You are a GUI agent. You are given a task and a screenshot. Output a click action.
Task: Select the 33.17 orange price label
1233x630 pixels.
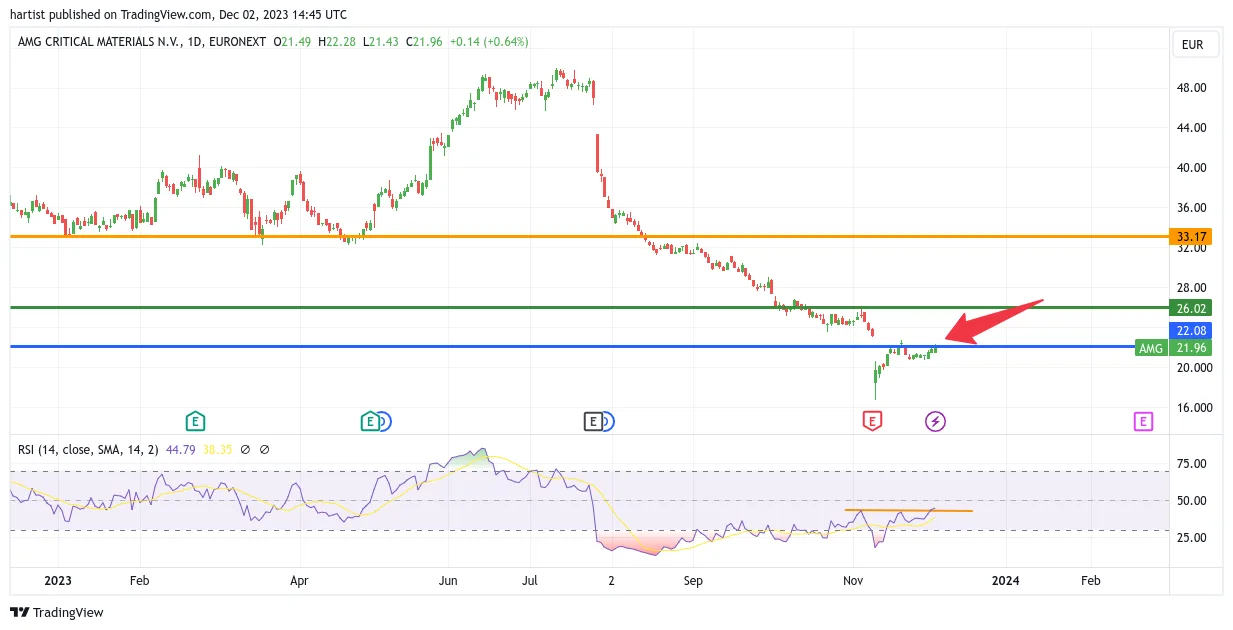pos(1191,237)
